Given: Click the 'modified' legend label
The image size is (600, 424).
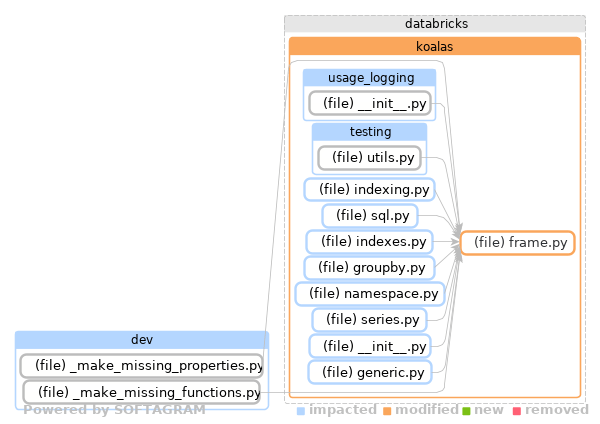Looking at the screenshot, I should 427,410.
